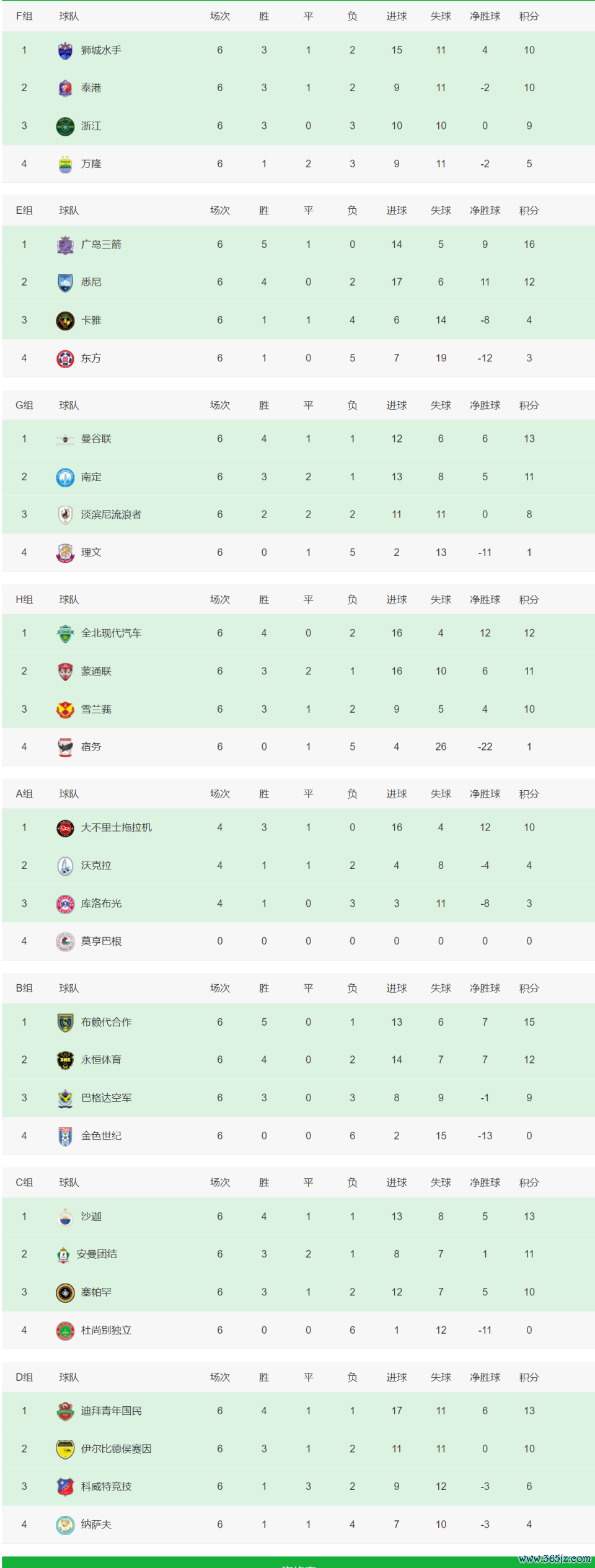Open the 蒙通联 team name link
Image resolution: width=595 pixels, height=1568 pixels.
(96, 671)
